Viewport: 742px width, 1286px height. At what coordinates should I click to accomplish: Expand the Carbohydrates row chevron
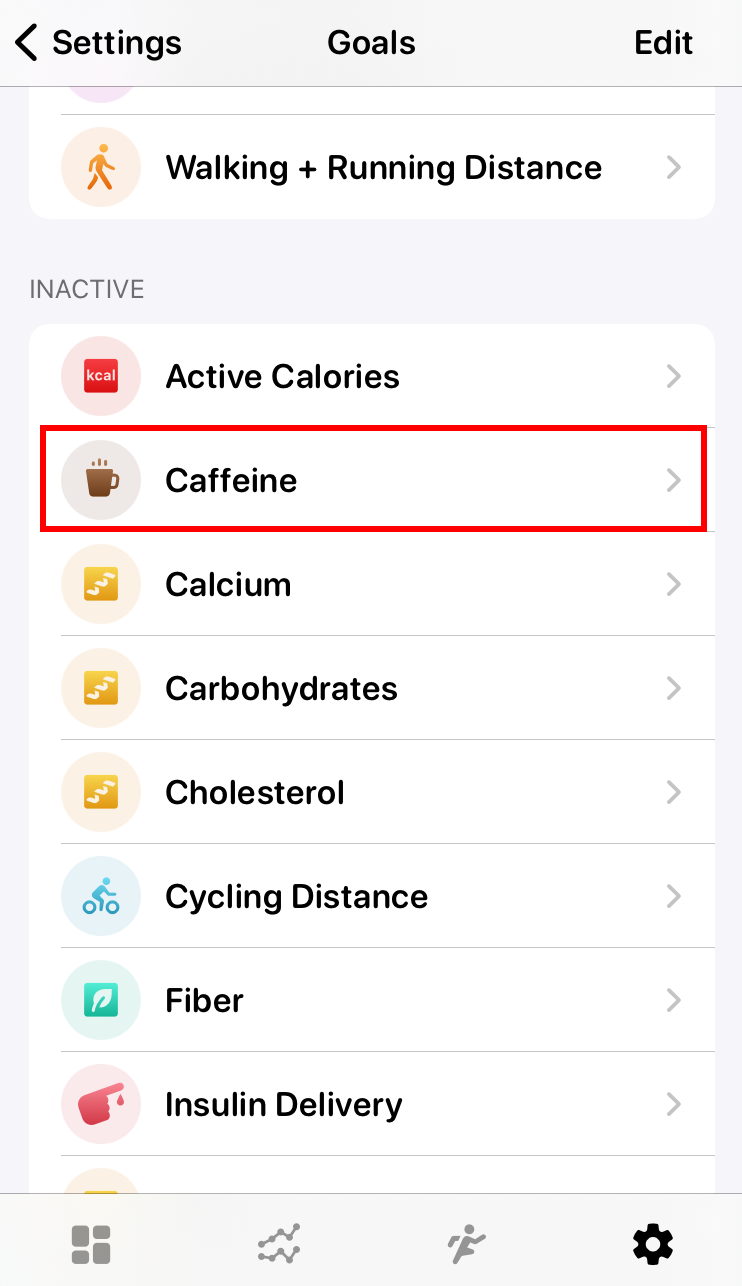(674, 689)
